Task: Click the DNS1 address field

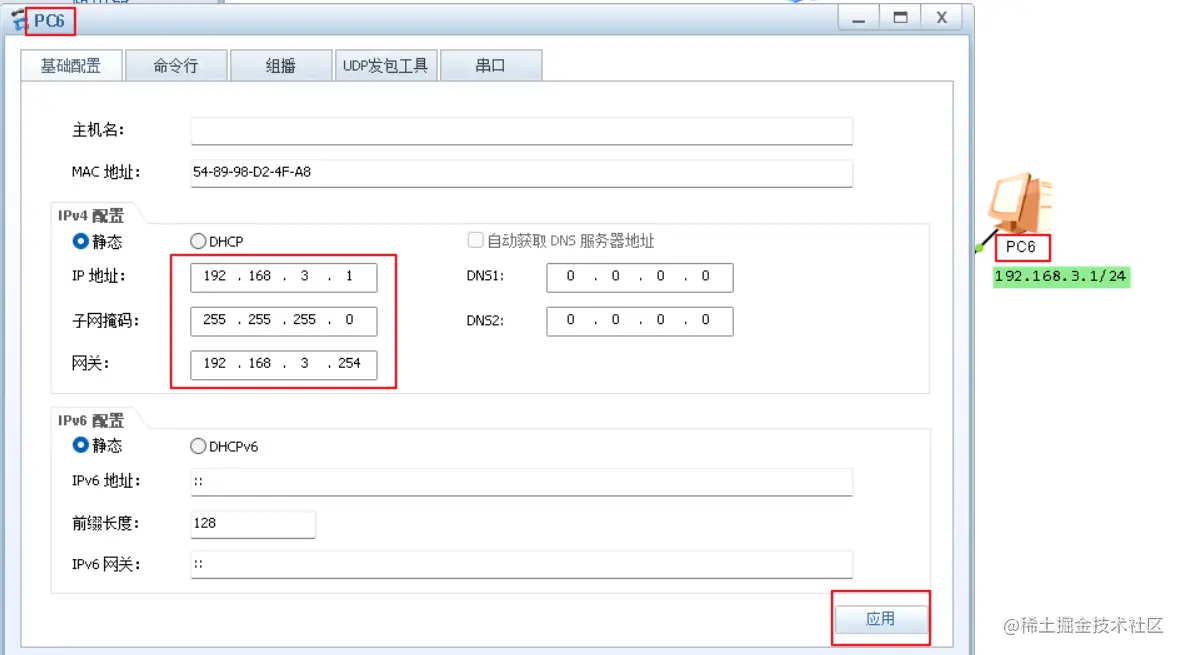Action: 640,277
